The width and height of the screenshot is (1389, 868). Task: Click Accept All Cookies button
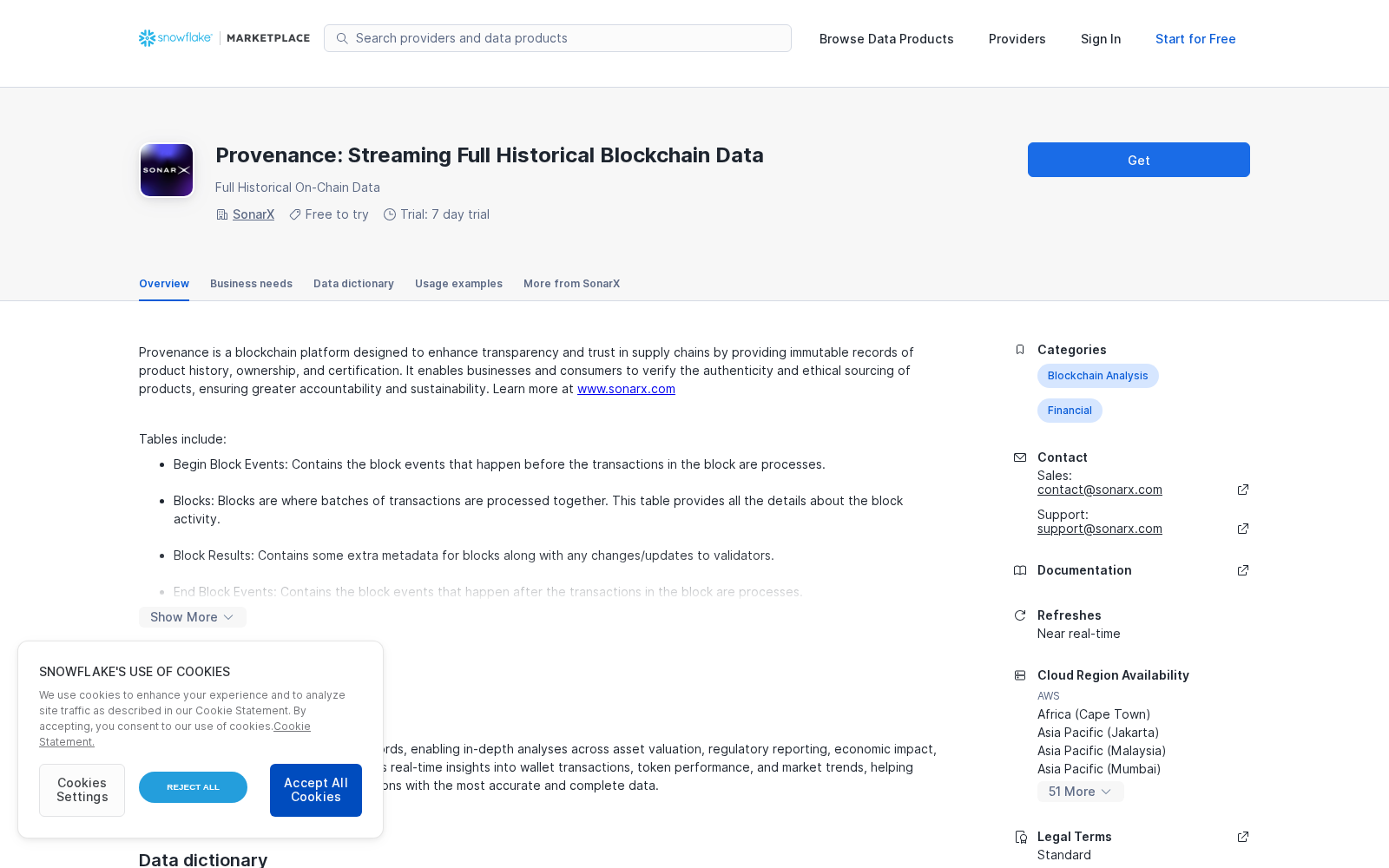pyautogui.click(x=316, y=790)
